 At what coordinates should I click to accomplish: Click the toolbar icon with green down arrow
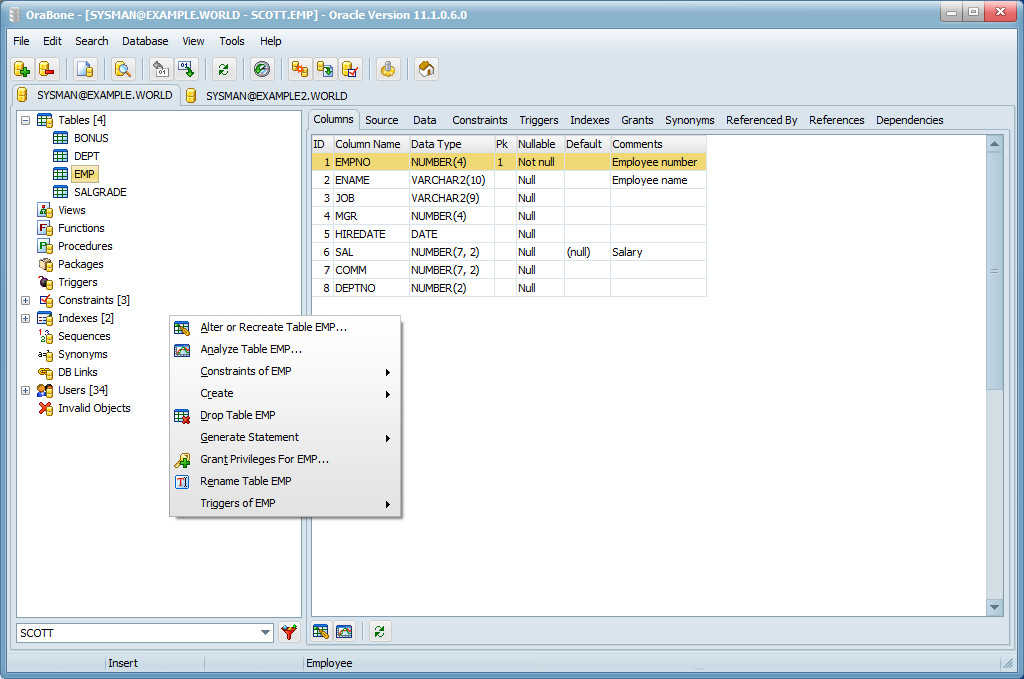click(186, 69)
